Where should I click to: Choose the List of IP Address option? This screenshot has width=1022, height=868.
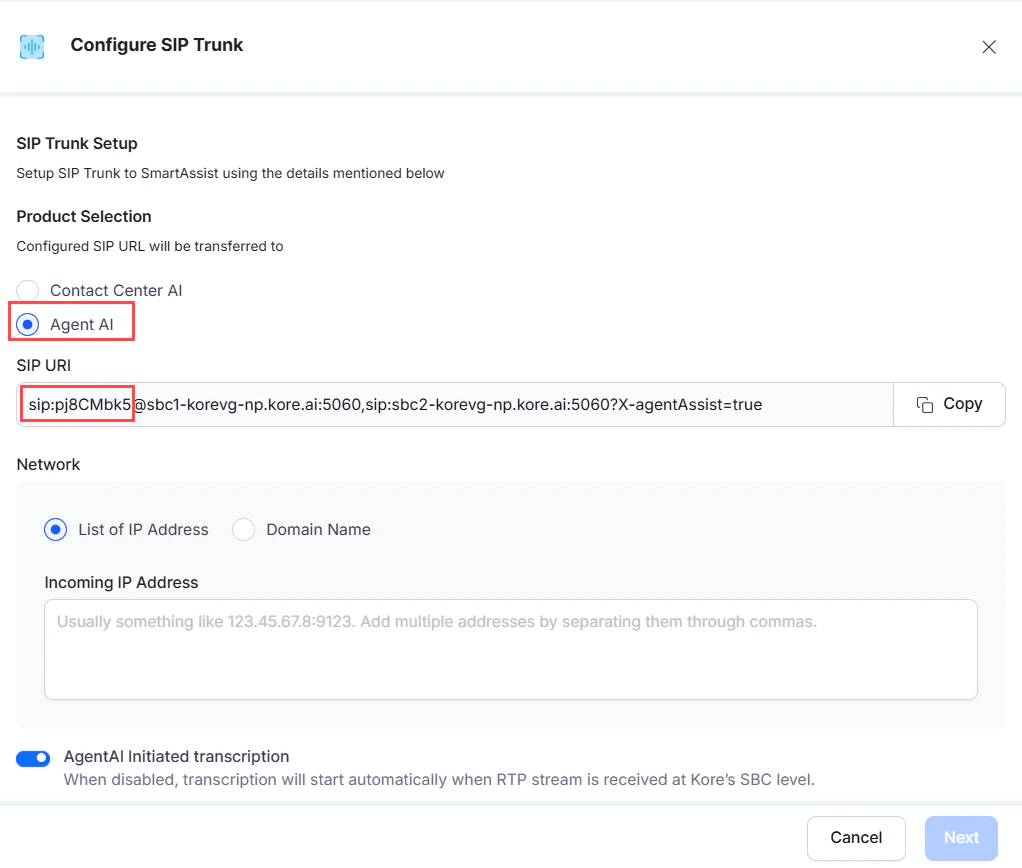coord(55,529)
